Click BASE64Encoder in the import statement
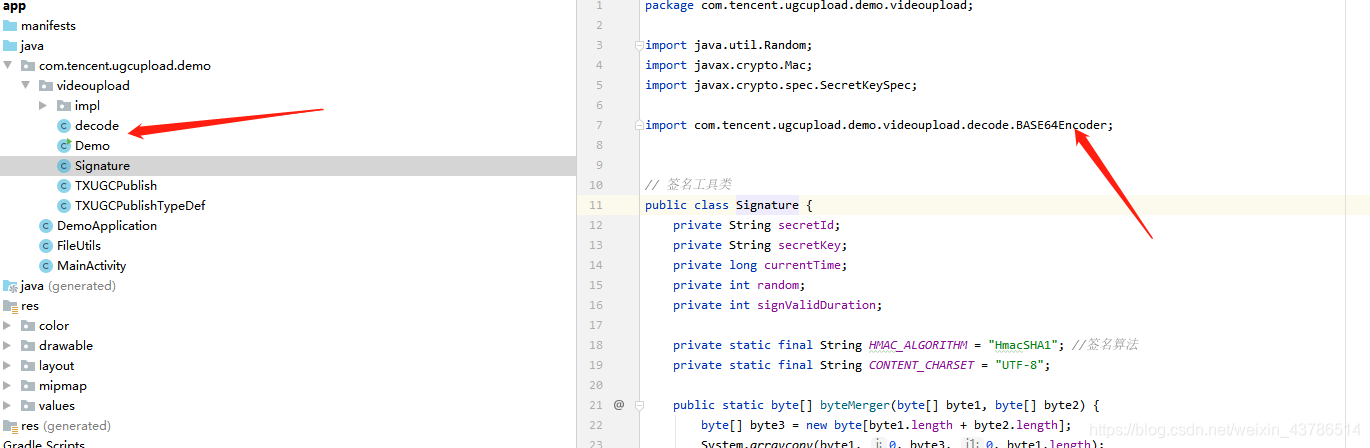This screenshot has height=448, width=1370. pyautogui.click(x=1061, y=125)
